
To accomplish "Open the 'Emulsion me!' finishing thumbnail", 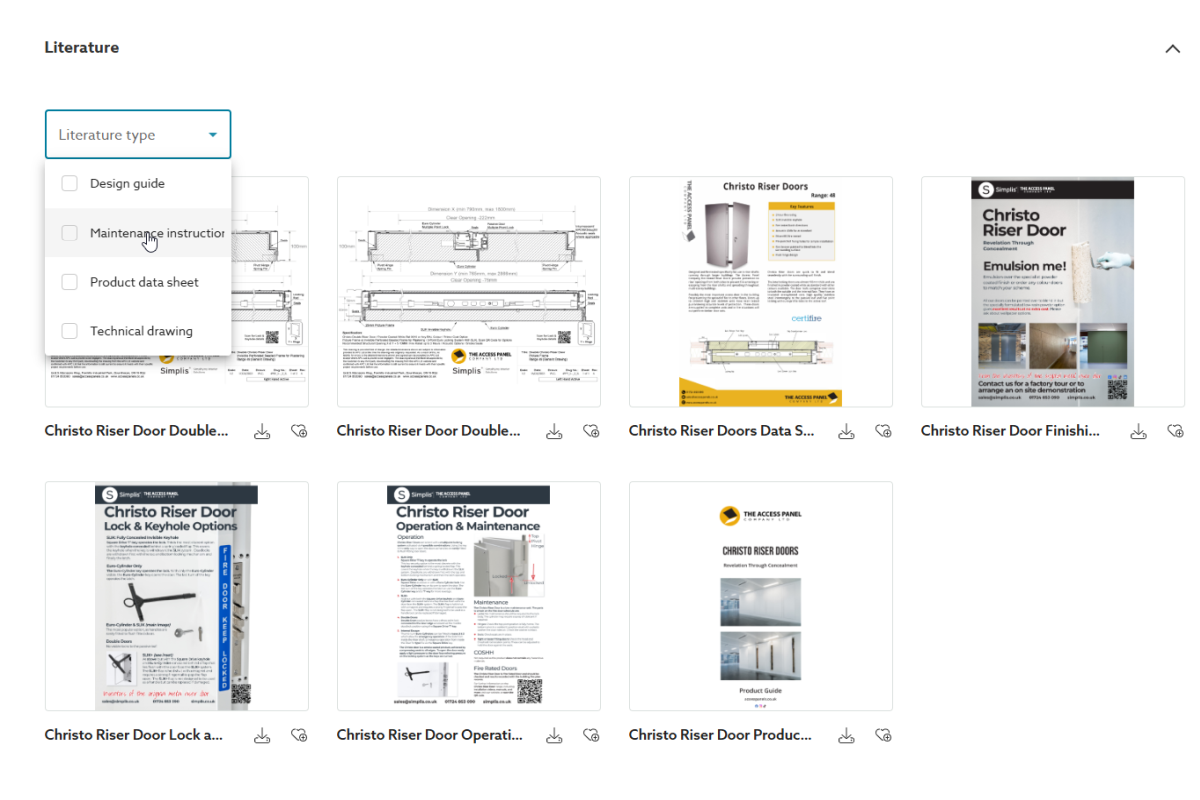I will [1053, 292].
